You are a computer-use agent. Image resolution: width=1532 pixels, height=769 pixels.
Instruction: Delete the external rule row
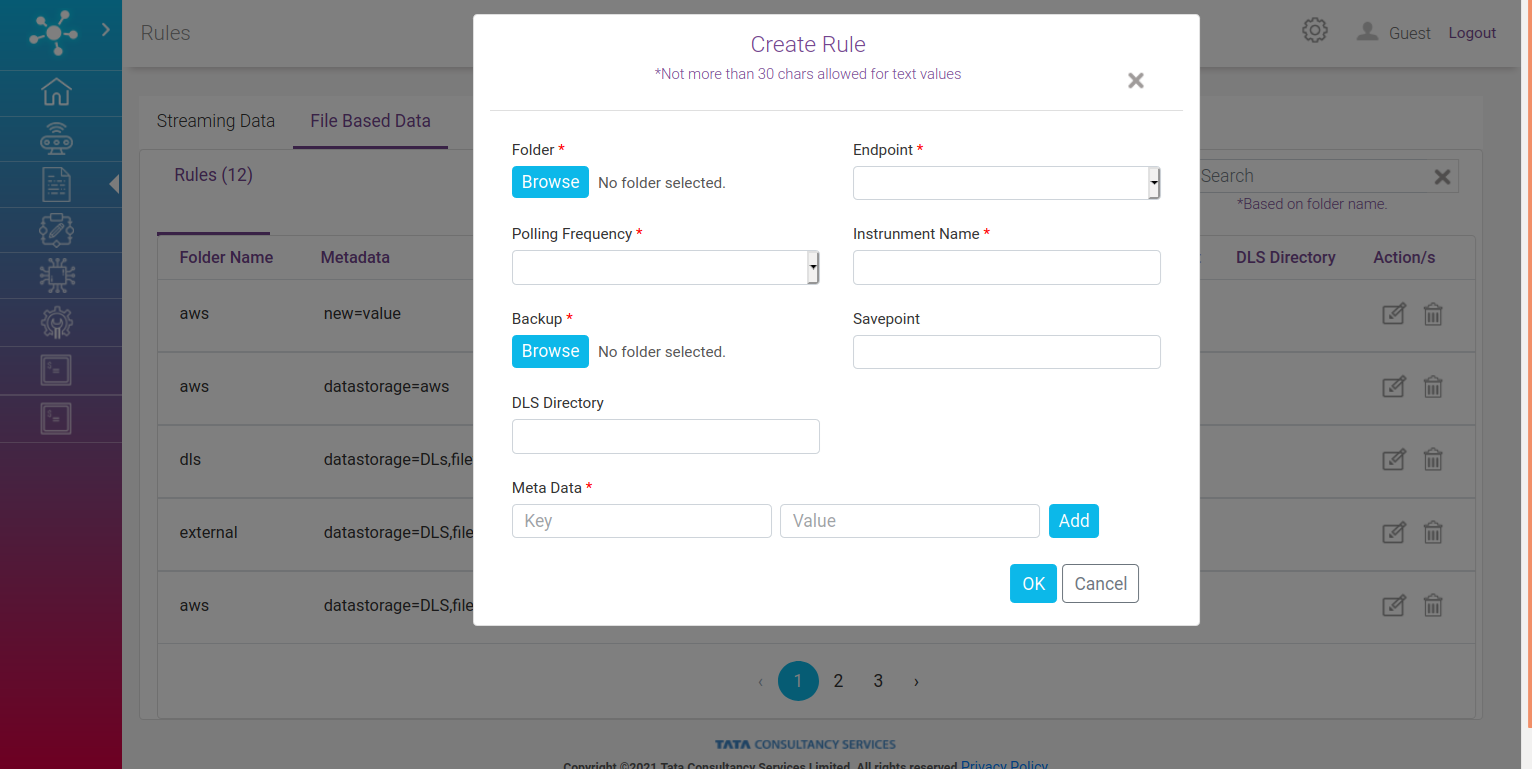[x=1433, y=533]
